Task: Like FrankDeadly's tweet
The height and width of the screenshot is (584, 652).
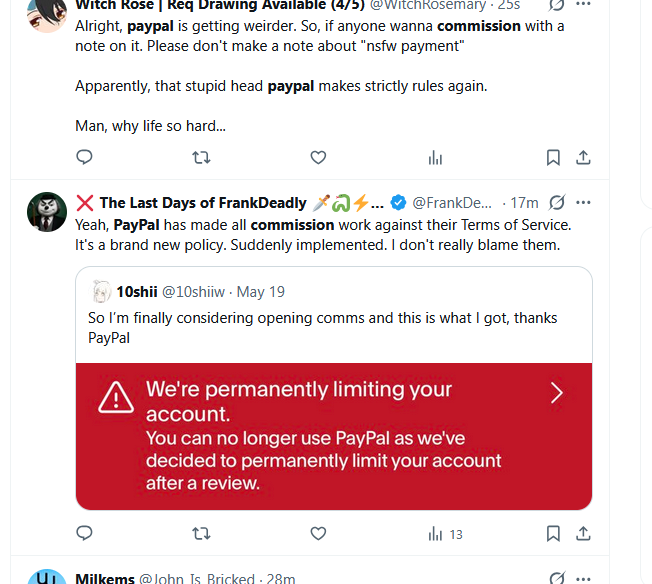Action: (x=319, y=533)
